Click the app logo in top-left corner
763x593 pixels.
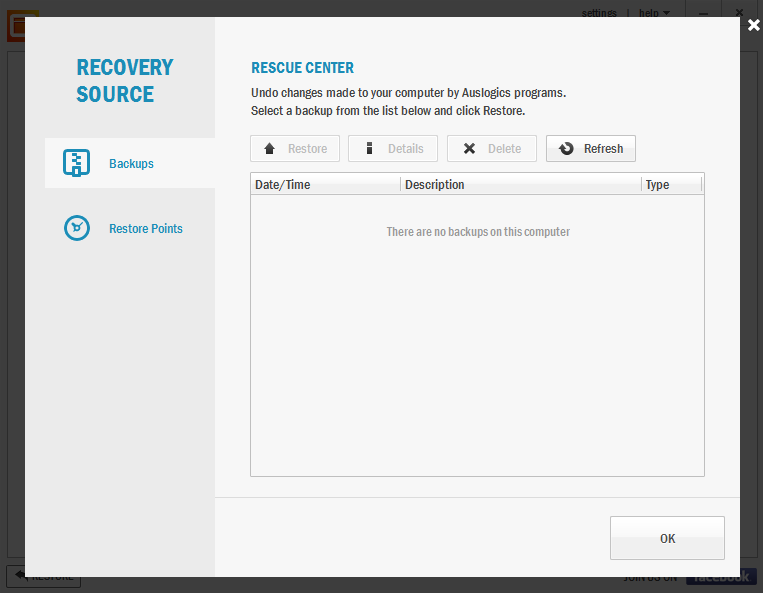coord(20,27)
